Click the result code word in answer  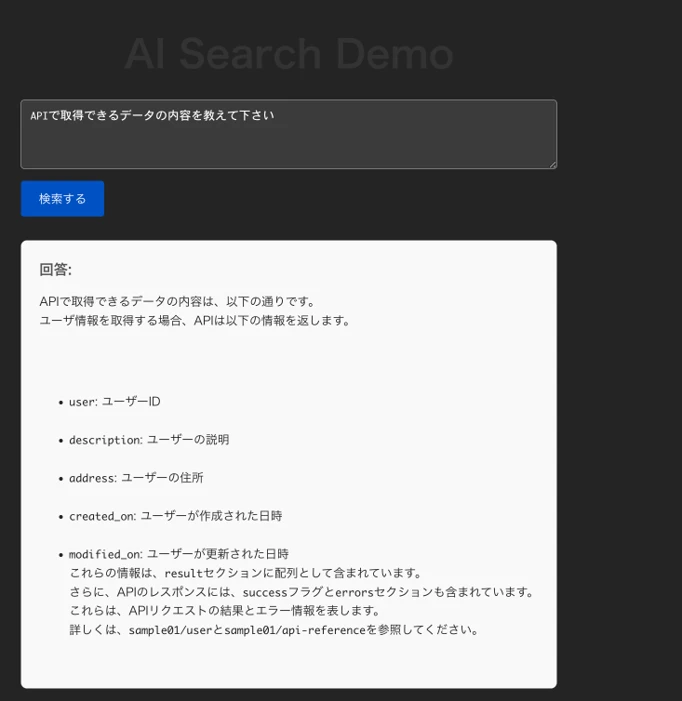click(x=184, y=573)
